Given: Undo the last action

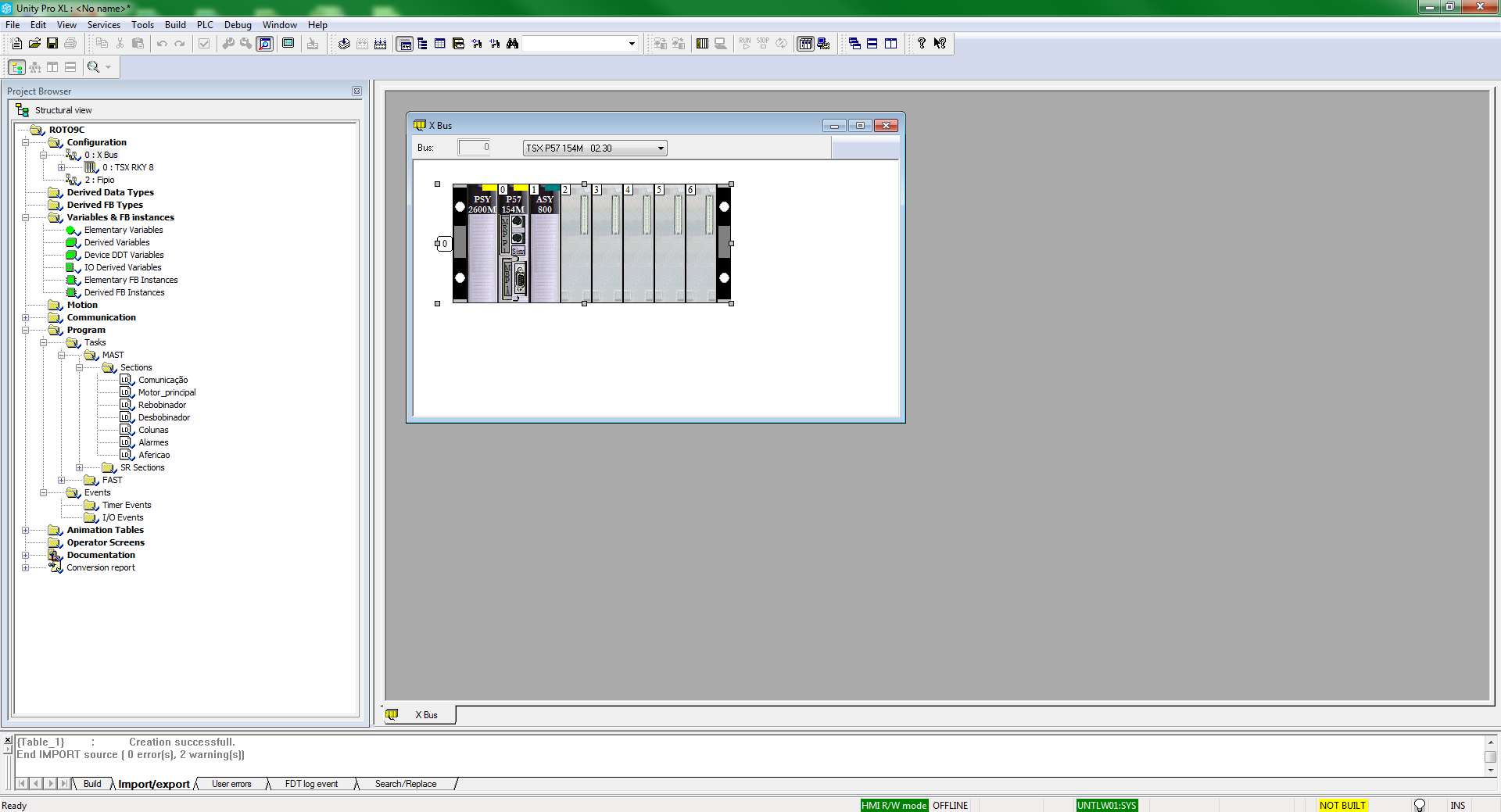Looking at the screenshot, I should pos(162,44).
